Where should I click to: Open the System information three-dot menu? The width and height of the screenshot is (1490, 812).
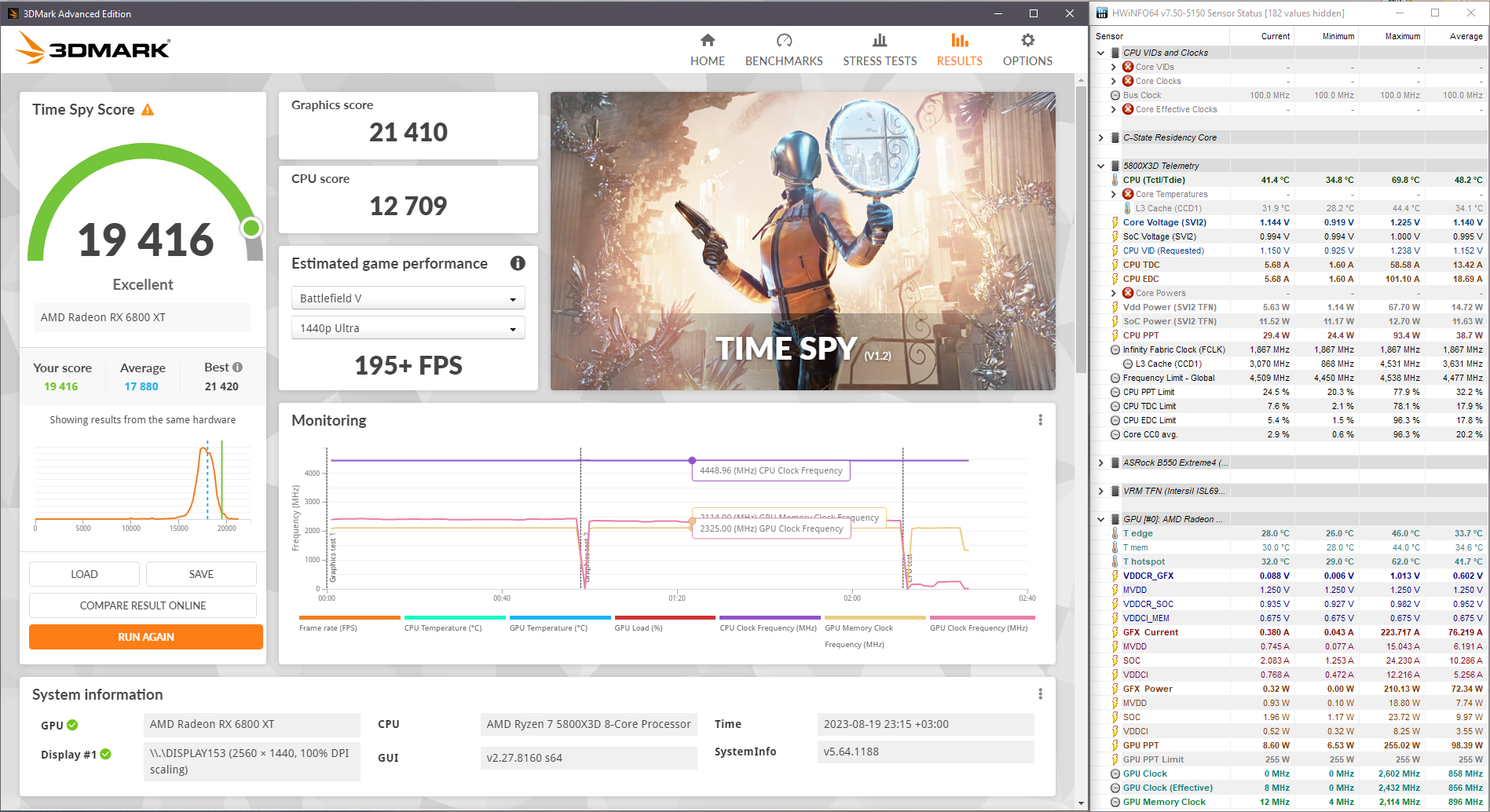tap(1041, 694)
